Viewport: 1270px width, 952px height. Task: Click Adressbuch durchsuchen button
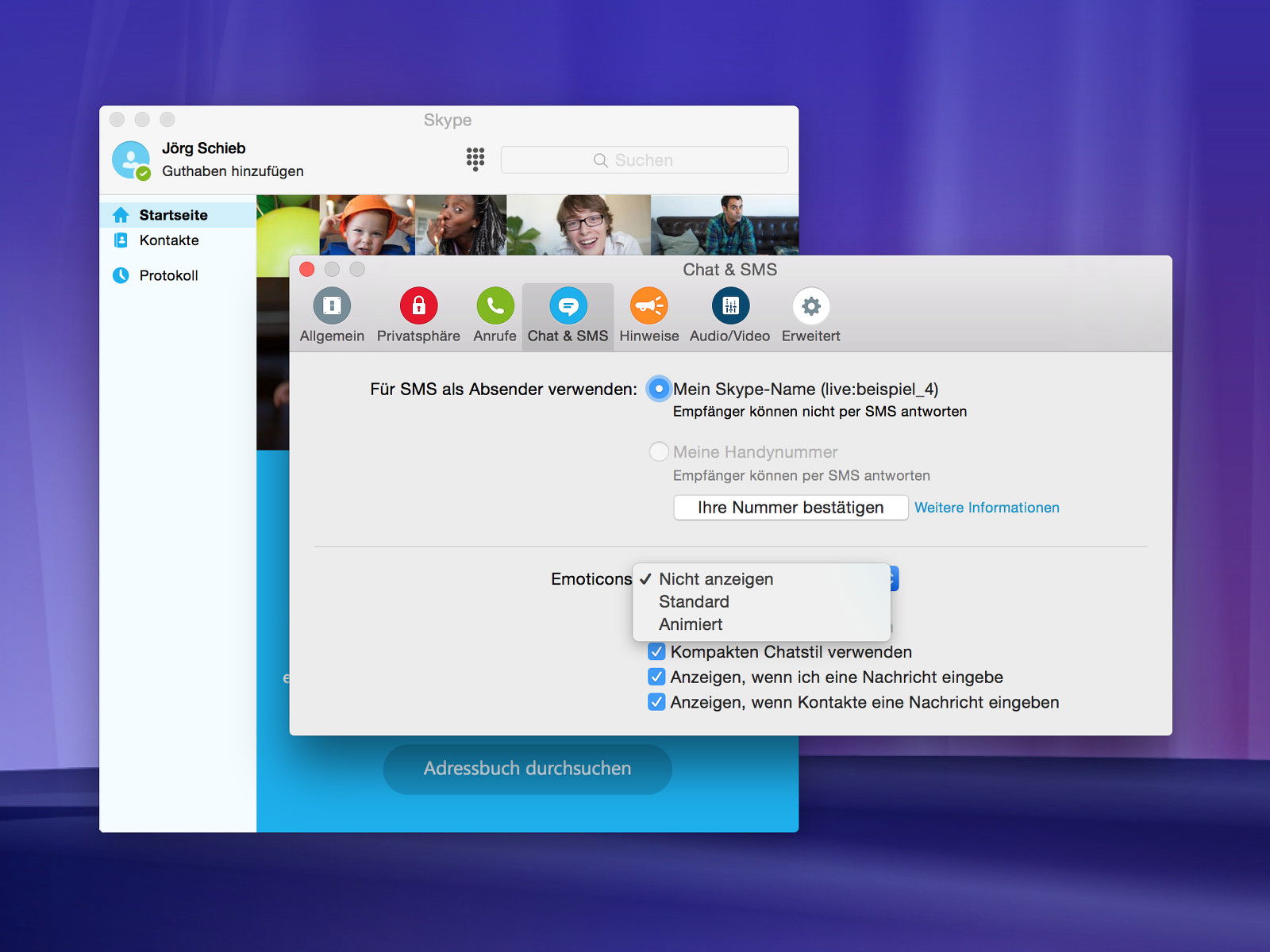pos(527,769)
